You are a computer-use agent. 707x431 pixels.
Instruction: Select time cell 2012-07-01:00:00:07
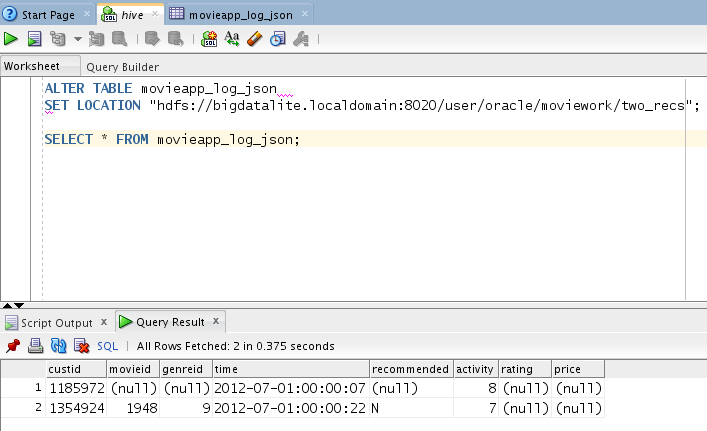[291, 388]
